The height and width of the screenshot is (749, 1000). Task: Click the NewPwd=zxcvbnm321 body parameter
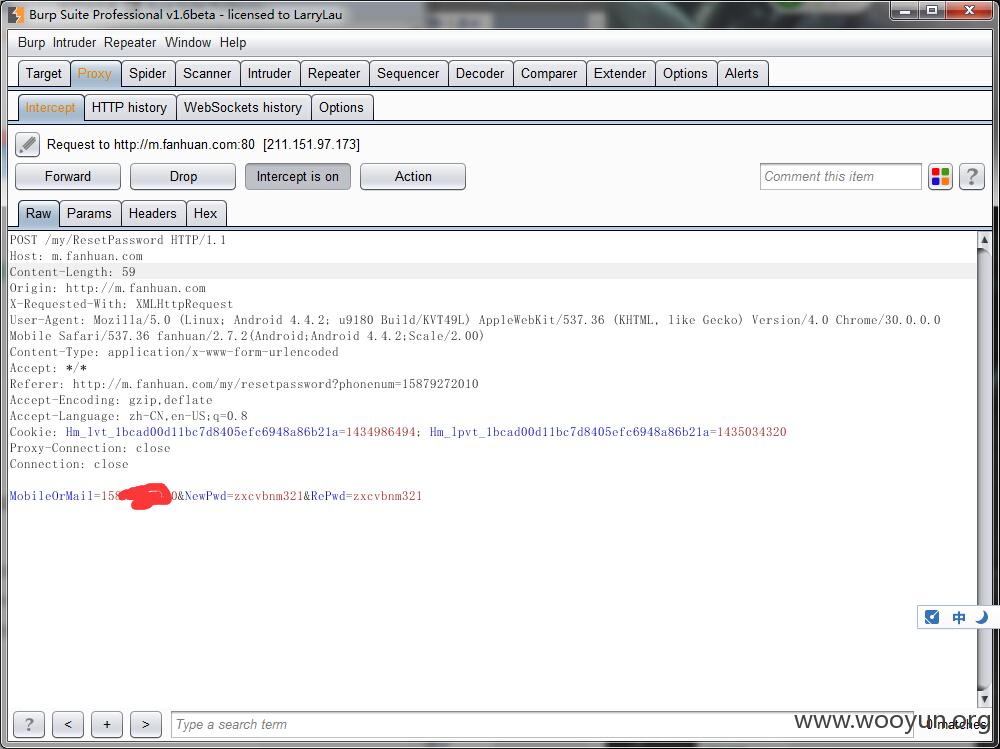244,496
